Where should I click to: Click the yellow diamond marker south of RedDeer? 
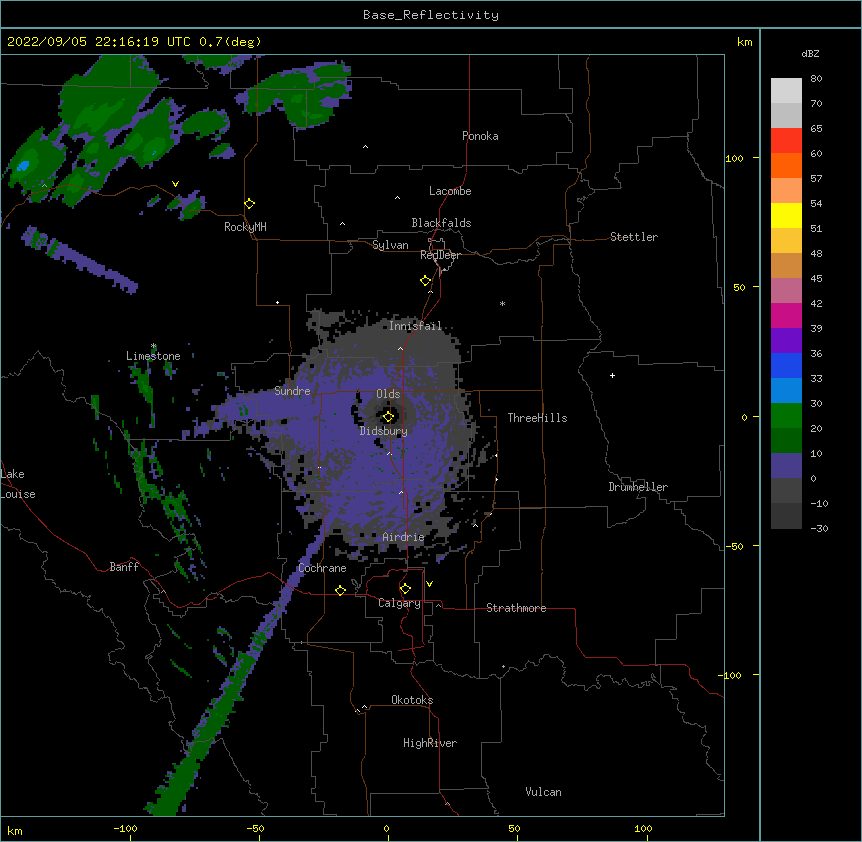426,280
